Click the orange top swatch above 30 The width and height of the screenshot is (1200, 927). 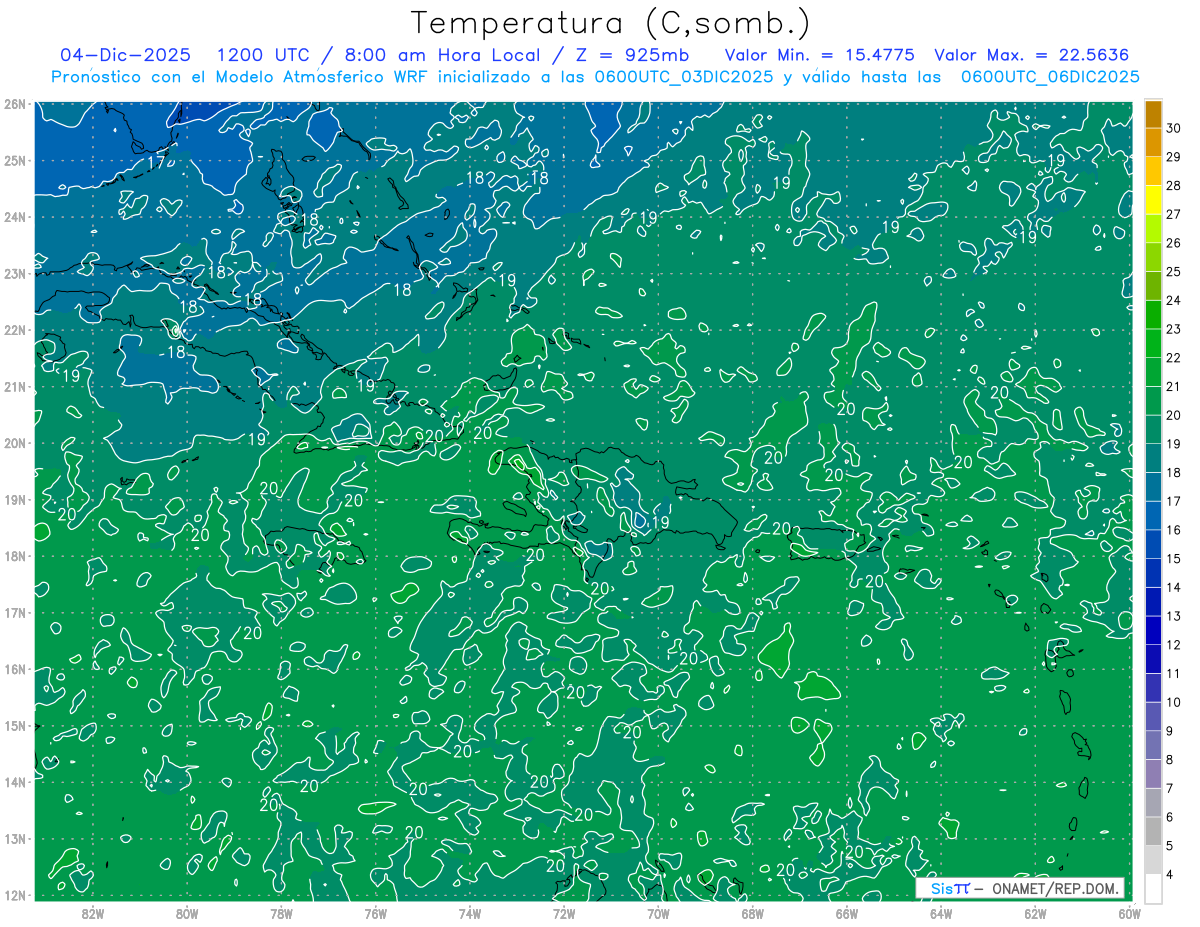pos(1153,114)
